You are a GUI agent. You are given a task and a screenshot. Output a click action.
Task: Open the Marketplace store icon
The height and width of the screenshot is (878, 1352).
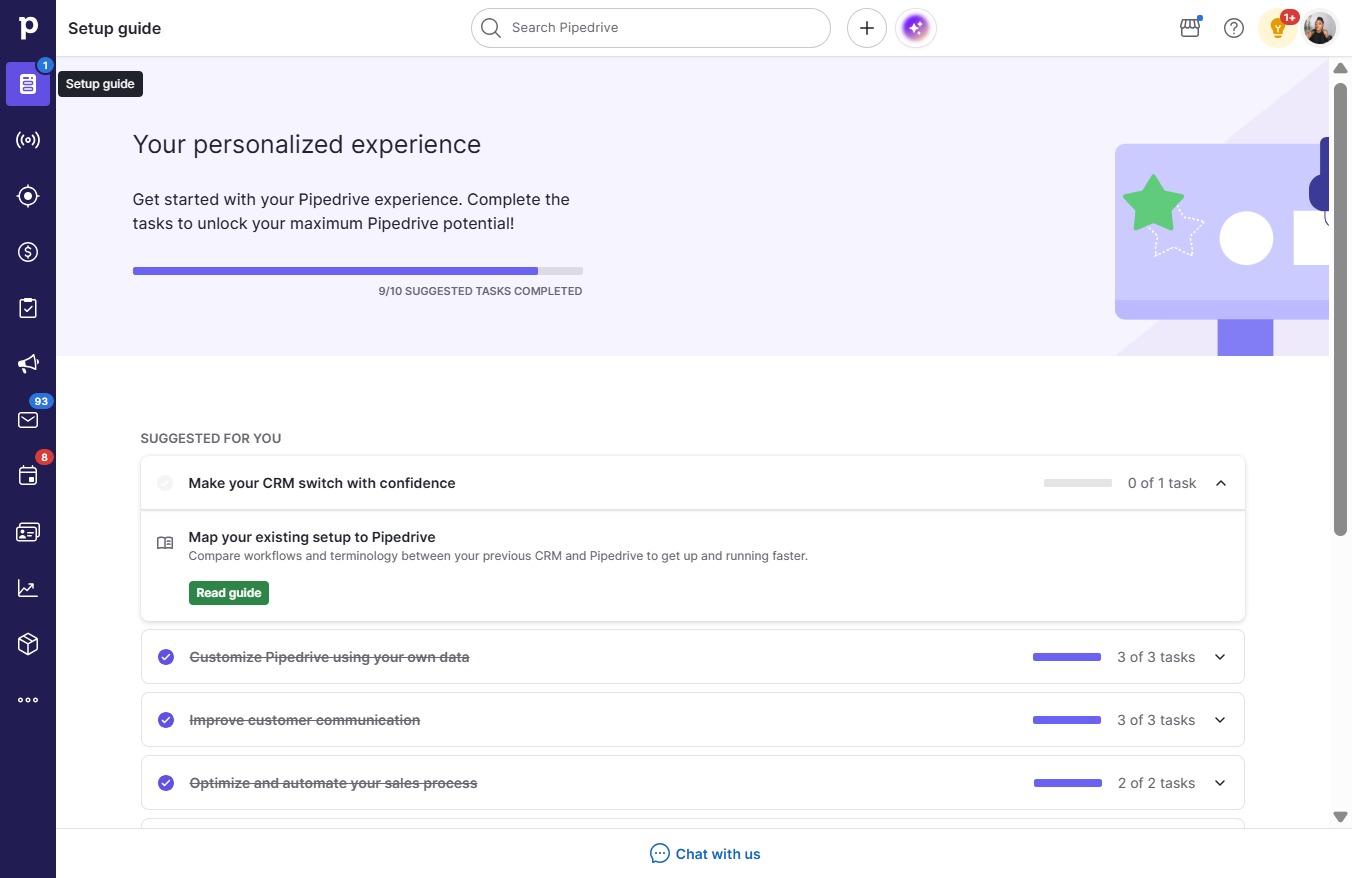pyautogui.click(x=1190, y=28)
